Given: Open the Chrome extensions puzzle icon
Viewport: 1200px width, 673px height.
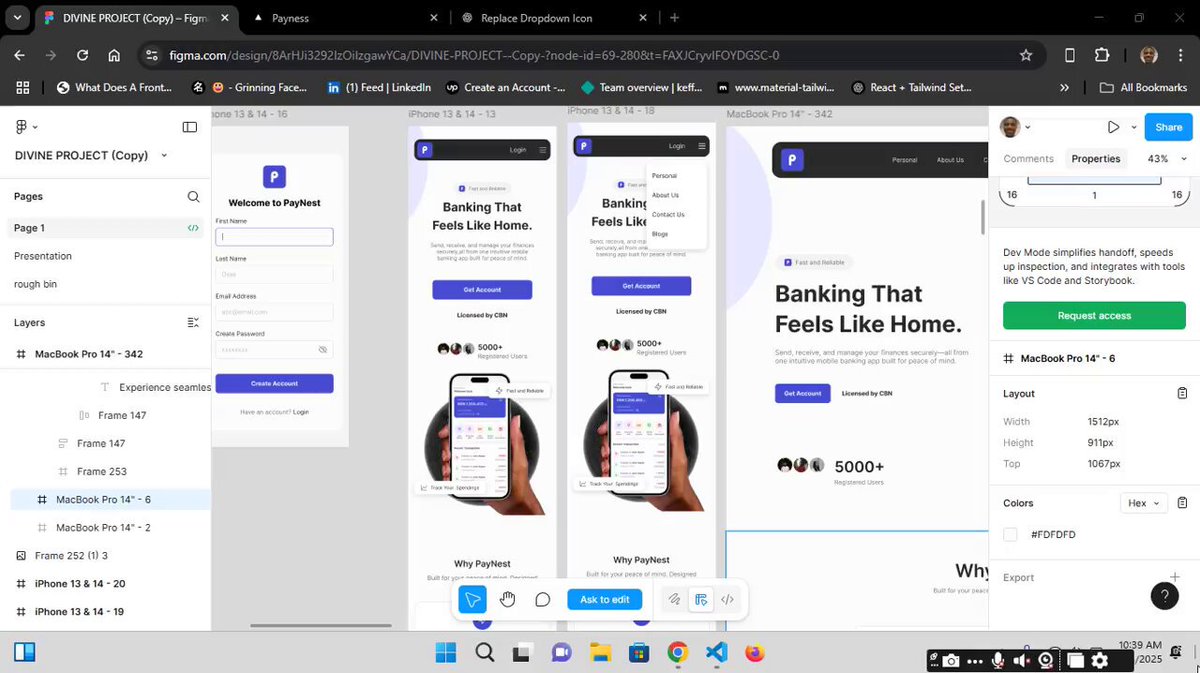Looking at the screenshot, I should pyautogui.click(x=1102, y=56).
